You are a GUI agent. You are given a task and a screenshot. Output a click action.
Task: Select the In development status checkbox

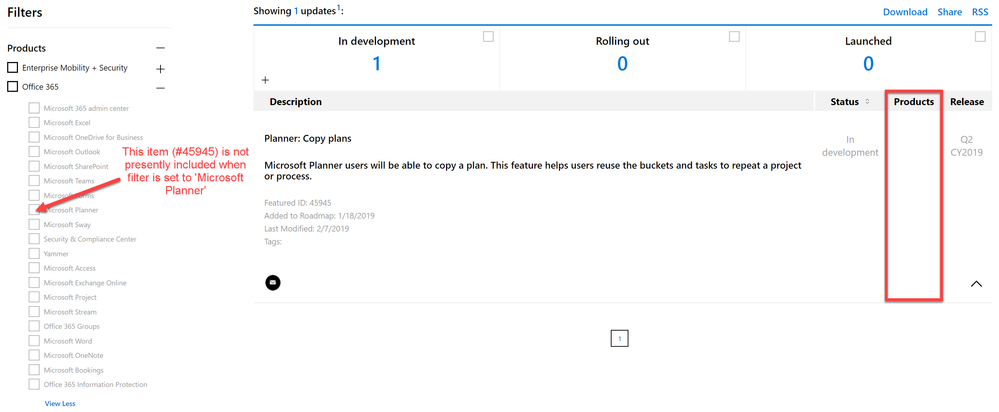488,37
